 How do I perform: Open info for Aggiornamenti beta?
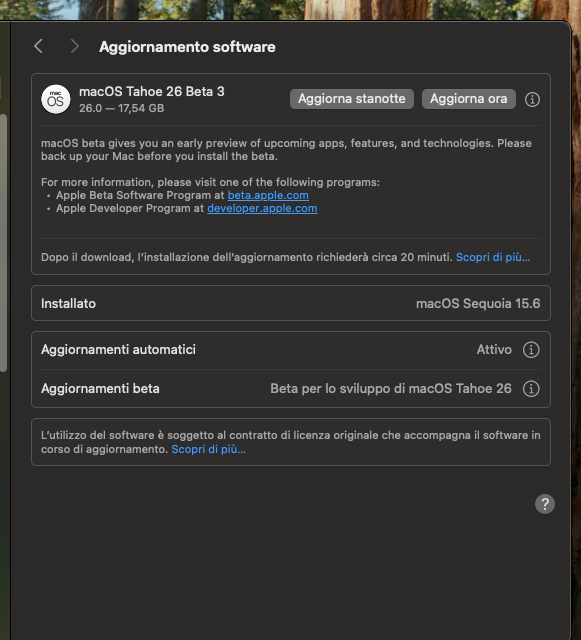(531, 389)
